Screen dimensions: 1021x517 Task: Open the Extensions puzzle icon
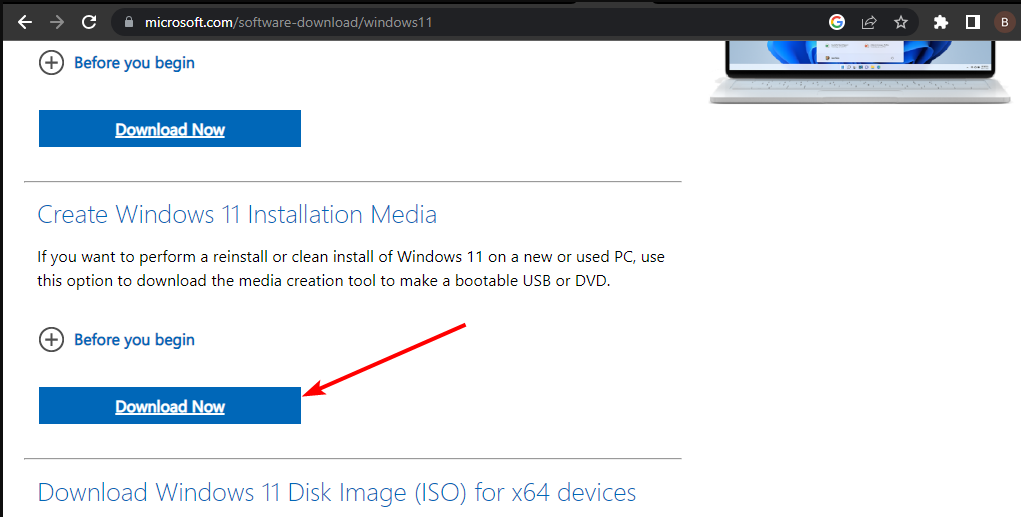tap(940, 22)
